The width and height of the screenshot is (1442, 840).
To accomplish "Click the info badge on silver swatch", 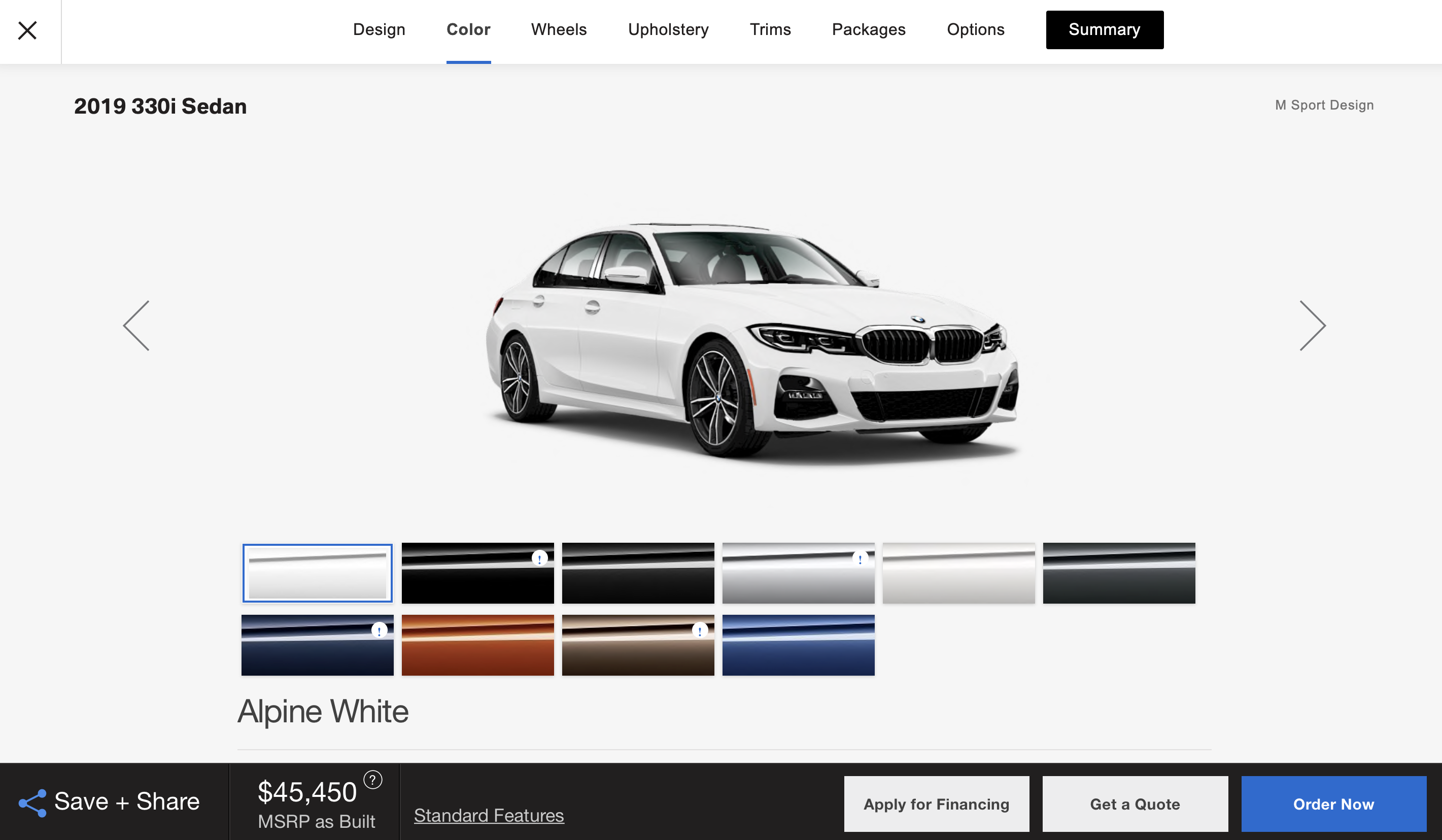I will [x=860, y=558].
